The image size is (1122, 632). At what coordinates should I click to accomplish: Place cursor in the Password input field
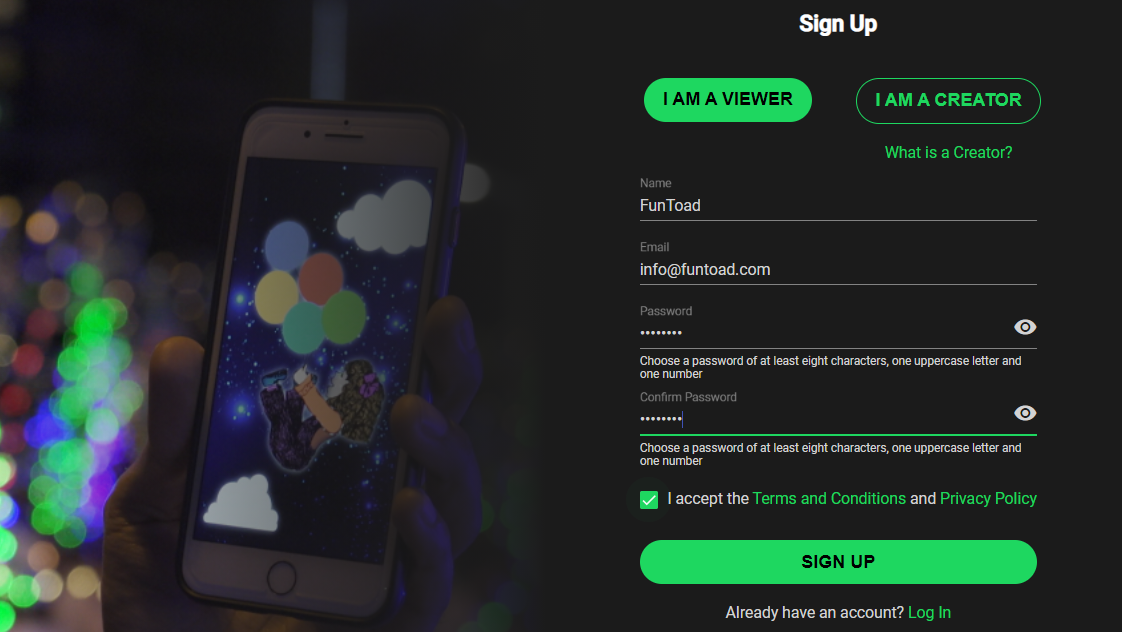[x=823, y=332]
